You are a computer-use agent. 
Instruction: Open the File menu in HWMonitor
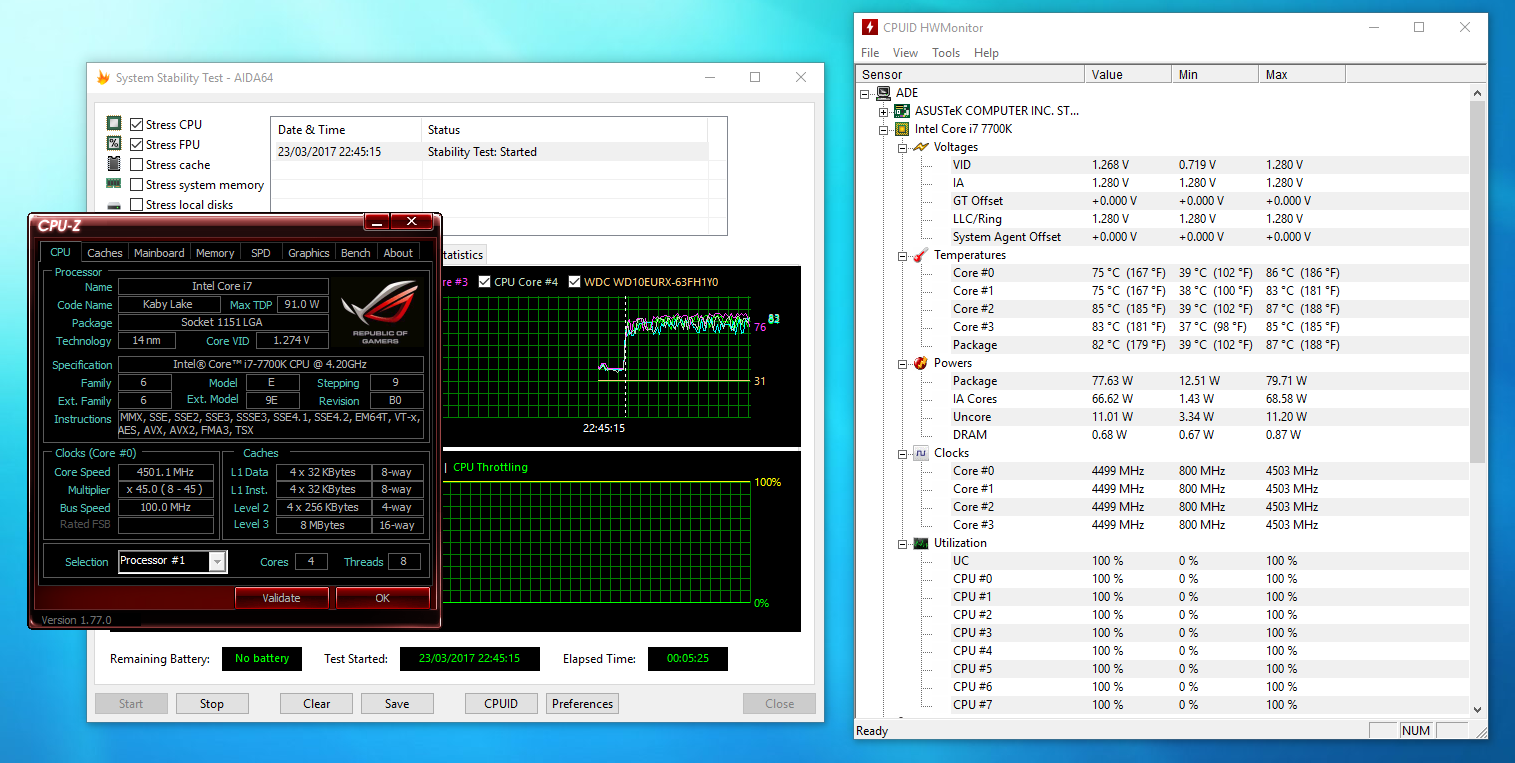click(x=870, y=53)
